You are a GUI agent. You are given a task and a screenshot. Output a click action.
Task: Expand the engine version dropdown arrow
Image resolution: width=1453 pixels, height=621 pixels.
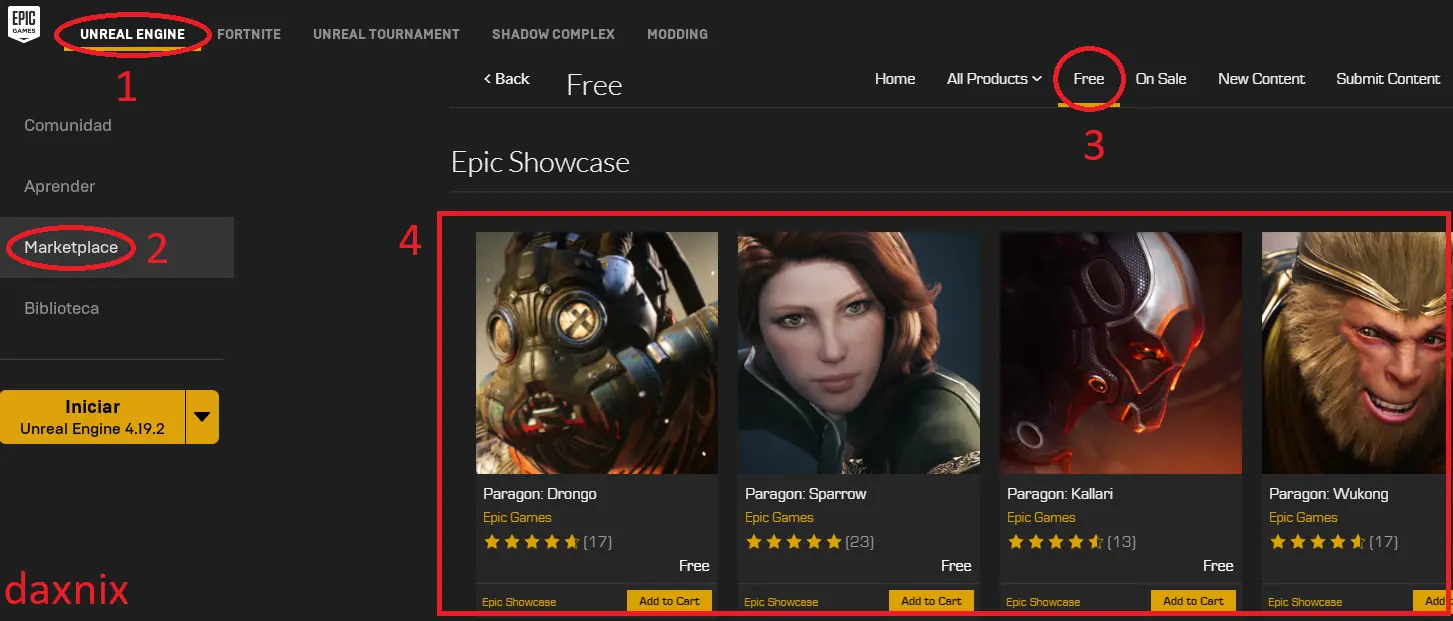click(x=202, y=417)
